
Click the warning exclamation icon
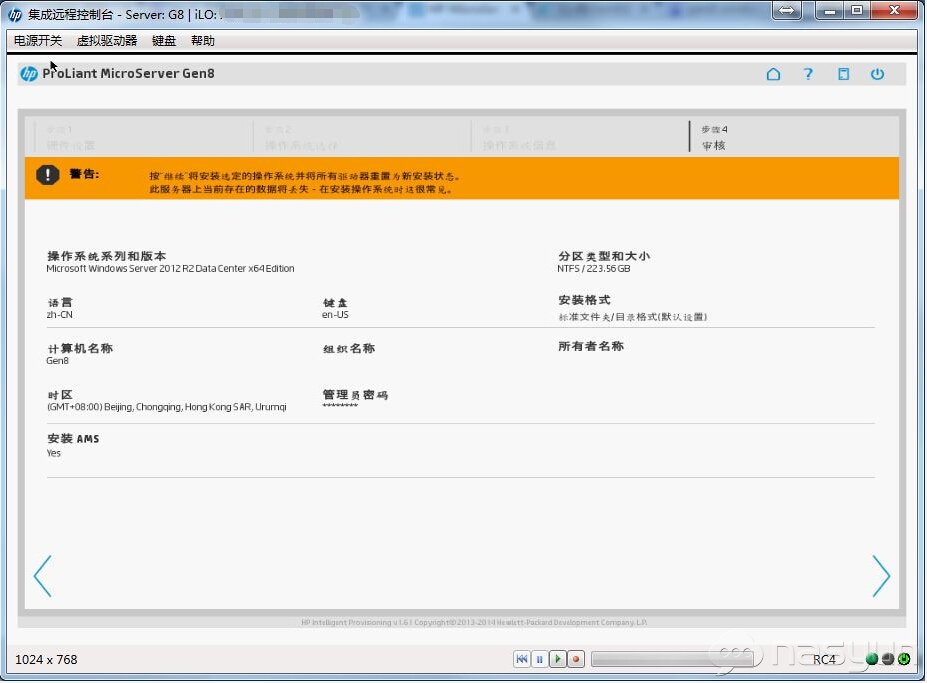tap(48, 175)
